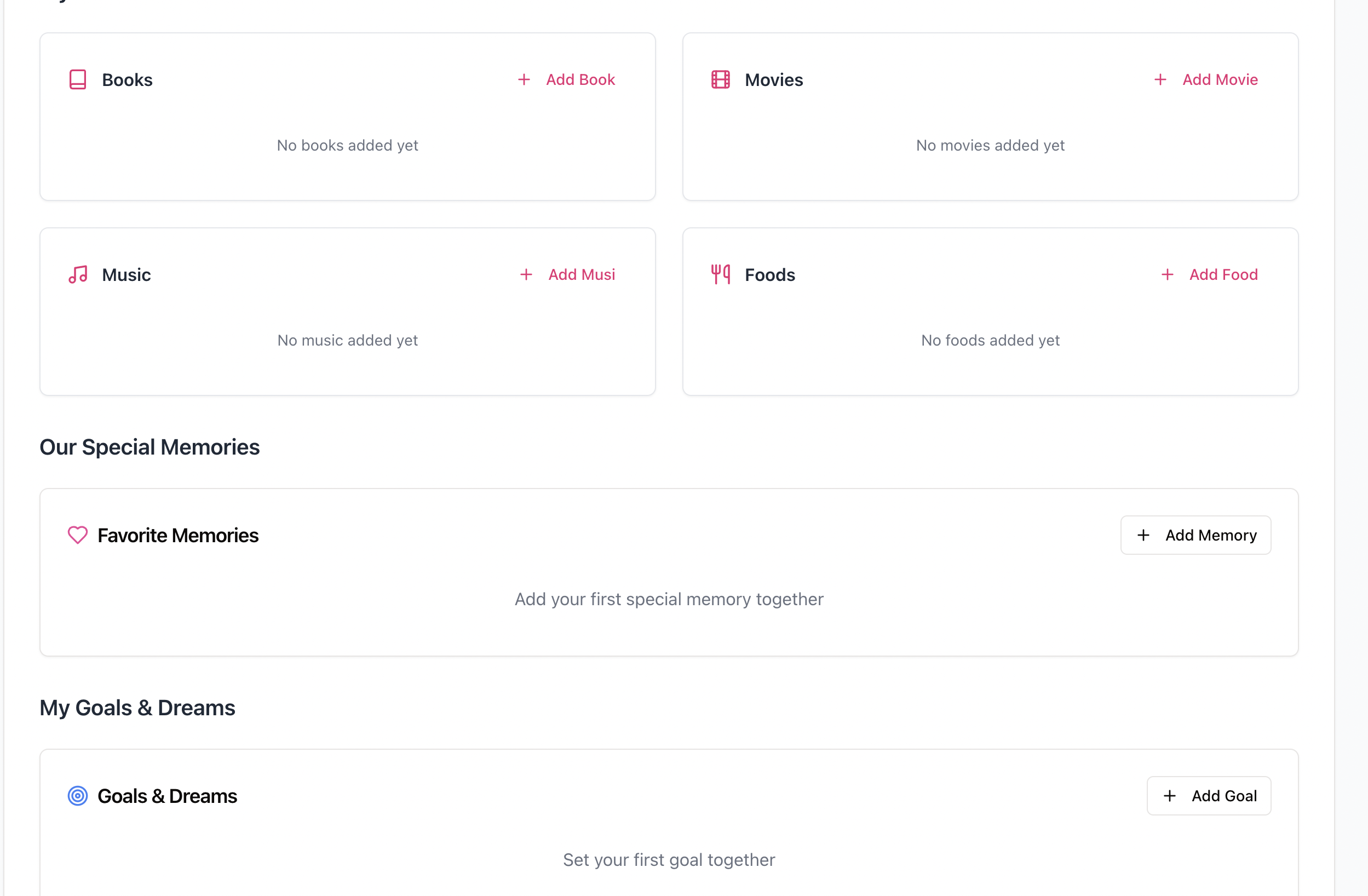The image size is (1368, 896).
Task: Click the Books section book icon
Action: (x=78, y=79)
